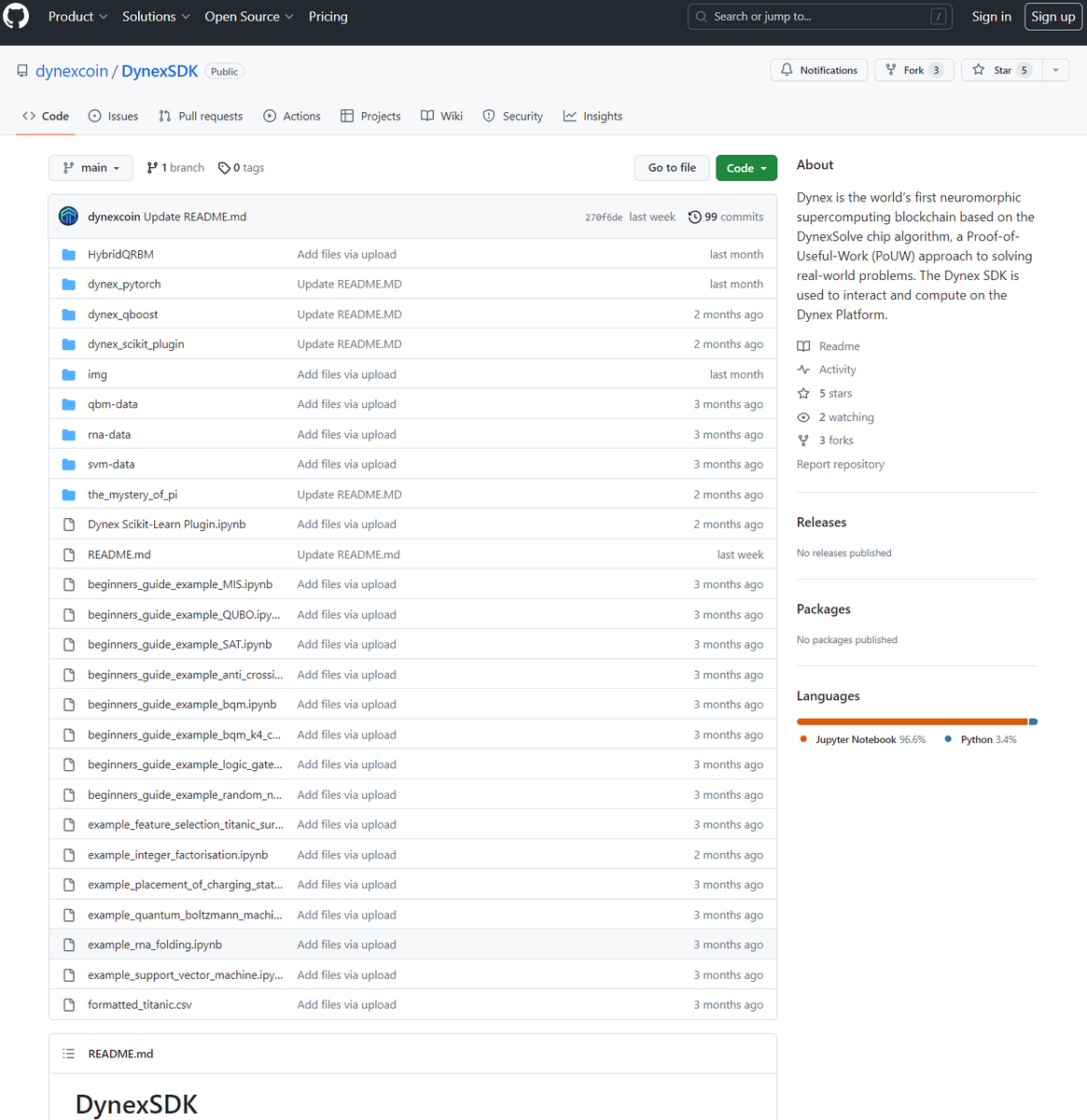Click the Fork icon
Screen dimensions: 1087x1120
(891, 70)
